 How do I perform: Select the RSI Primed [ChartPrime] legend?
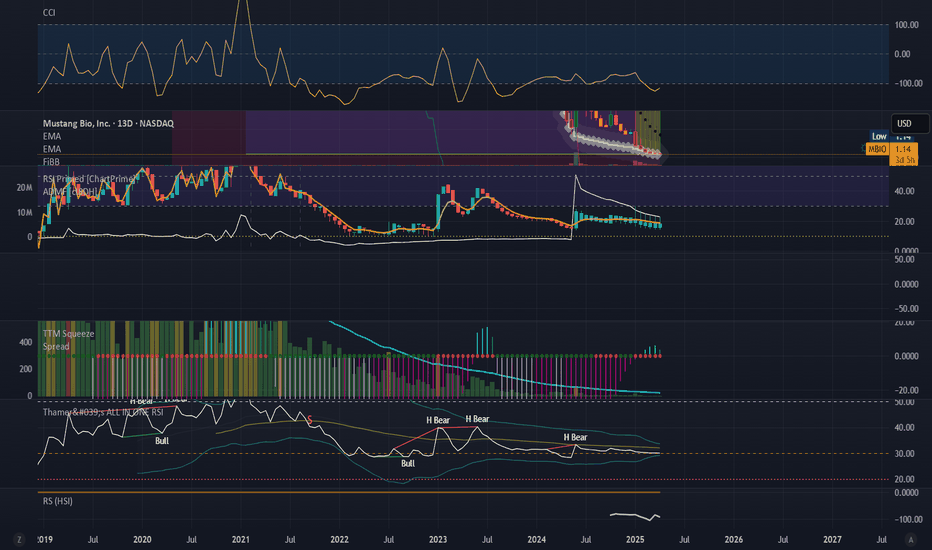click(89, 179)
